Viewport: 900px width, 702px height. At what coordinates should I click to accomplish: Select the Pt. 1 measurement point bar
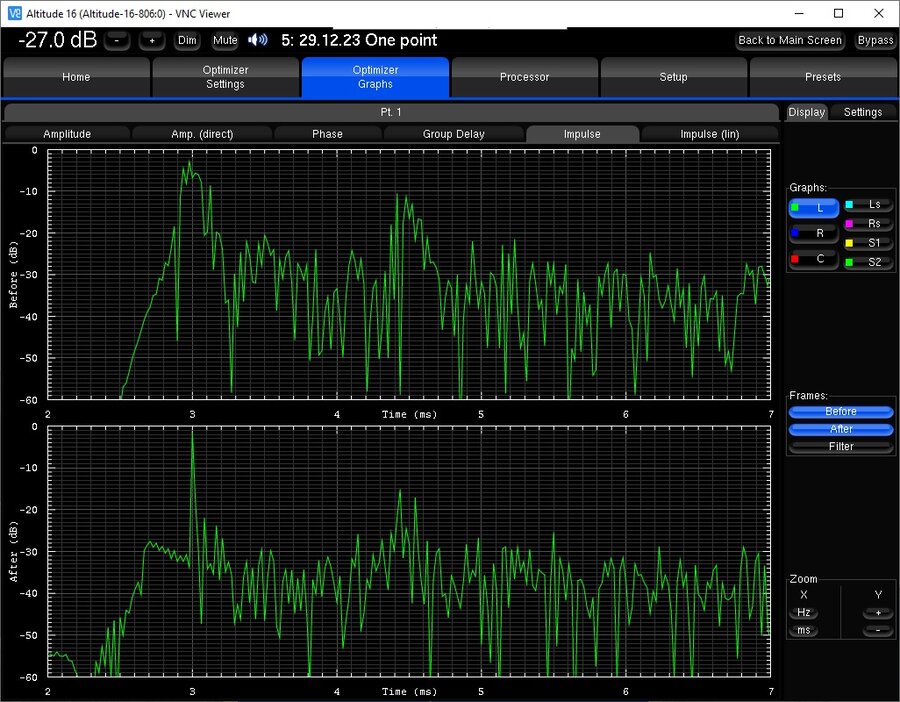391,112
